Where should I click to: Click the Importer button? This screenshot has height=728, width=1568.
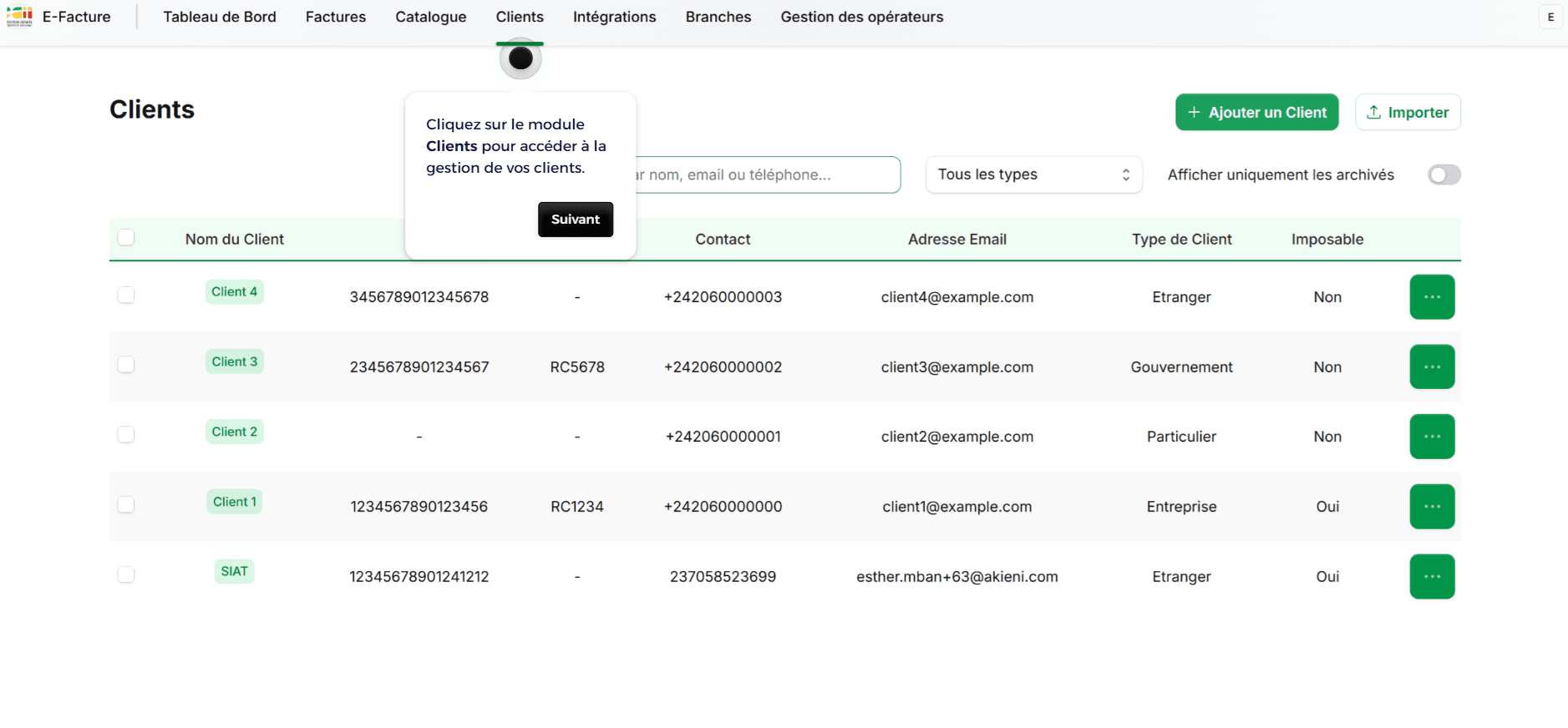point(1408,112)
